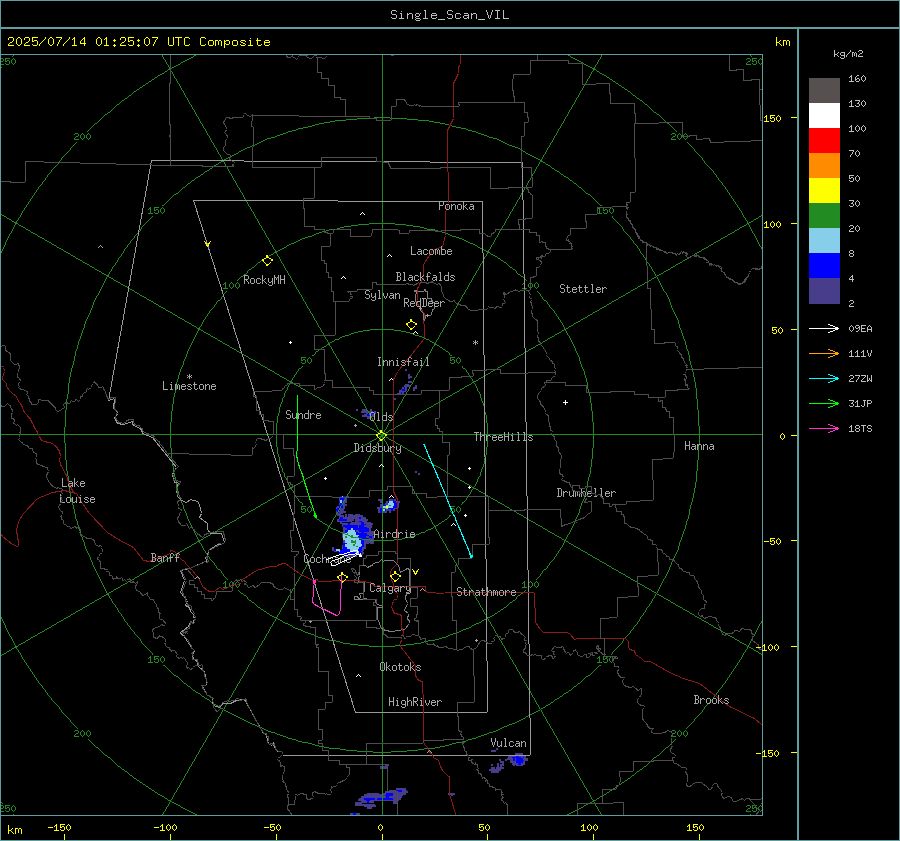Click the Calgary city label
Screen dimensions: 900x841
coord(390,588)
